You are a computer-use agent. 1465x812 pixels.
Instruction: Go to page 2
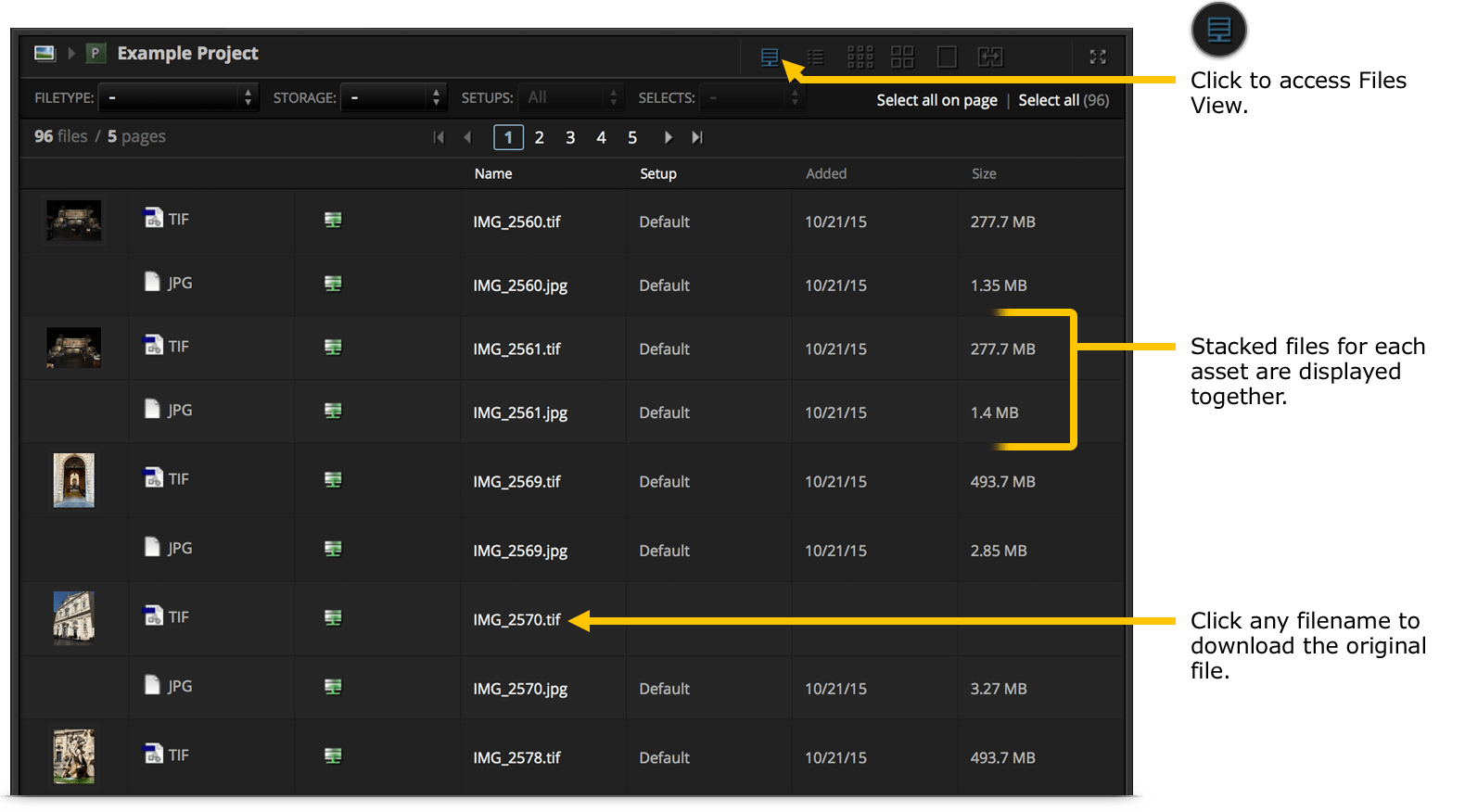539,137
